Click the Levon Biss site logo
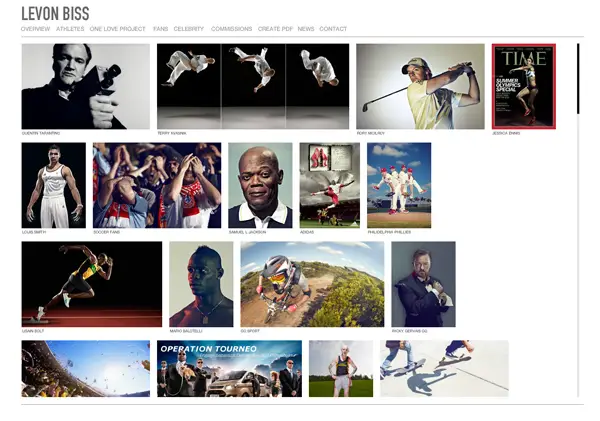Screen dimensions: 600x421 click(x=55, y=13)
